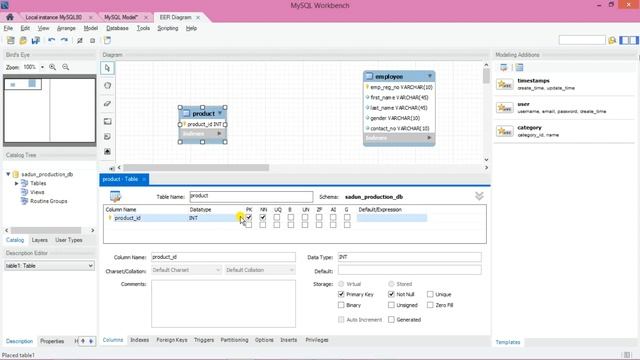Screen dimensions: 640x360
Task: Select the new image tool
Action: point(107,151)
